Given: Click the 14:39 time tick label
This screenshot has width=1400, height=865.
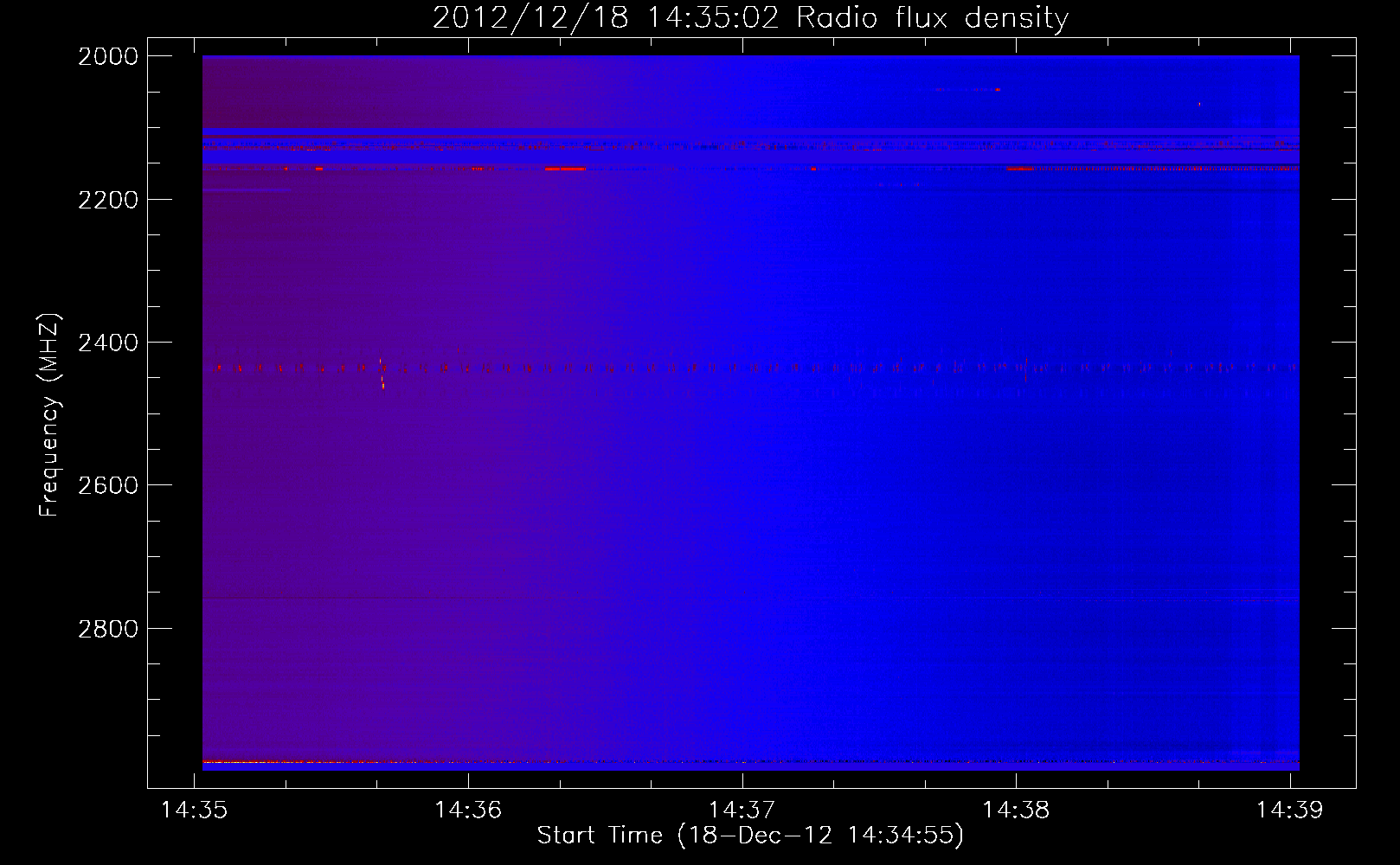Looking at the screenshot, I should point(1290,811).
